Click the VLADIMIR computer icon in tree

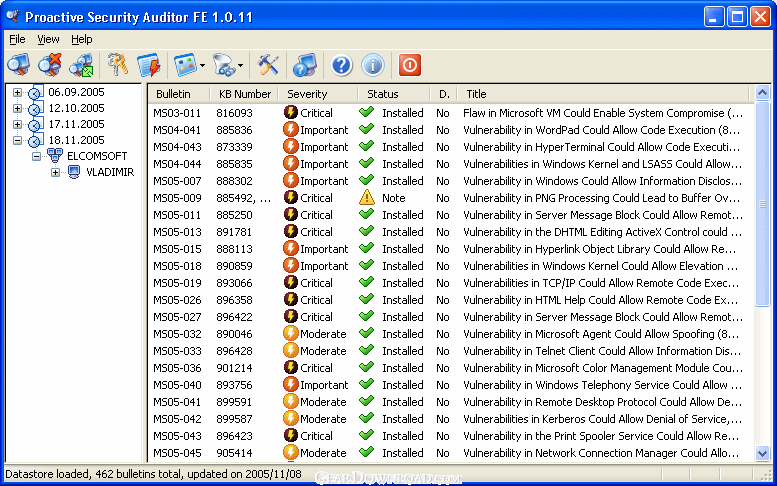(74, 172)
